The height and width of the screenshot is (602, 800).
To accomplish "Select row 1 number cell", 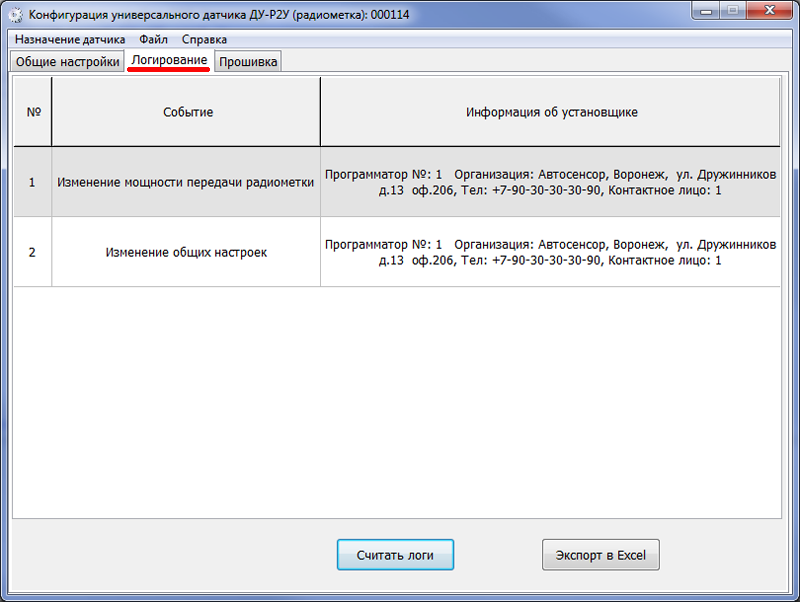I will point(33,182).
